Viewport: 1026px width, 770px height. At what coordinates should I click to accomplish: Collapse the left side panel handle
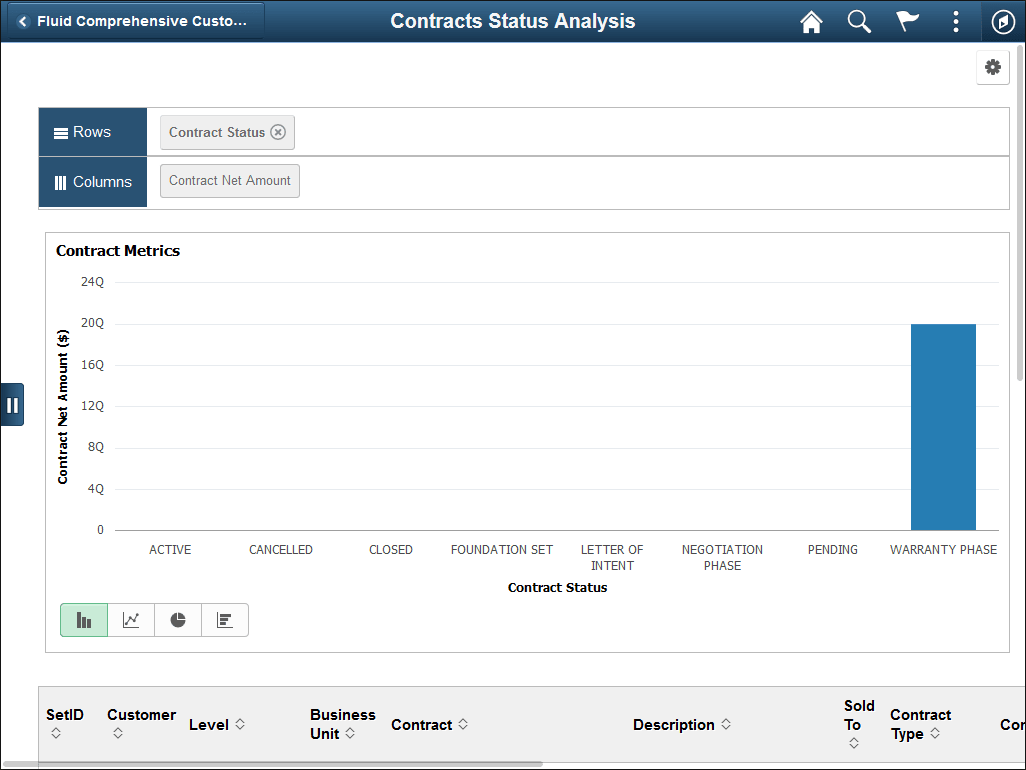(13, 404)
